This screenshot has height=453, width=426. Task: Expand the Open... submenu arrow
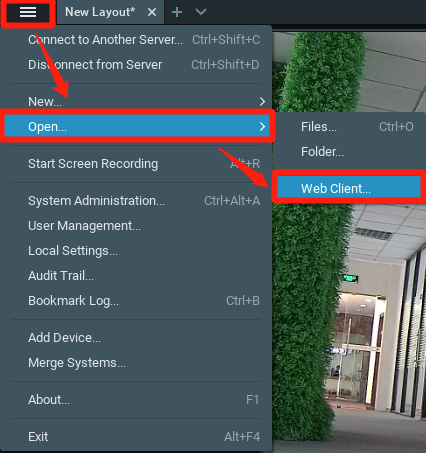click(x=262, y=126)
